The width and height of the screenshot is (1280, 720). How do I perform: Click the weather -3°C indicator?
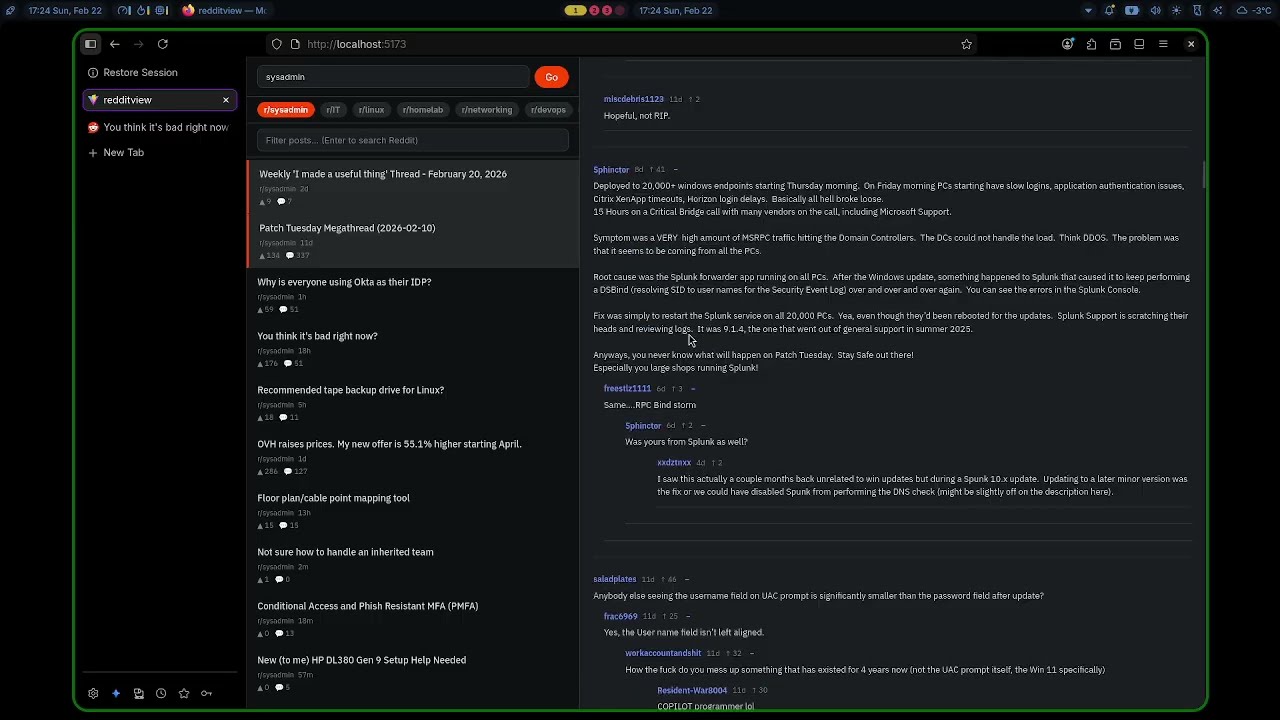click(x=1255, y=10)
